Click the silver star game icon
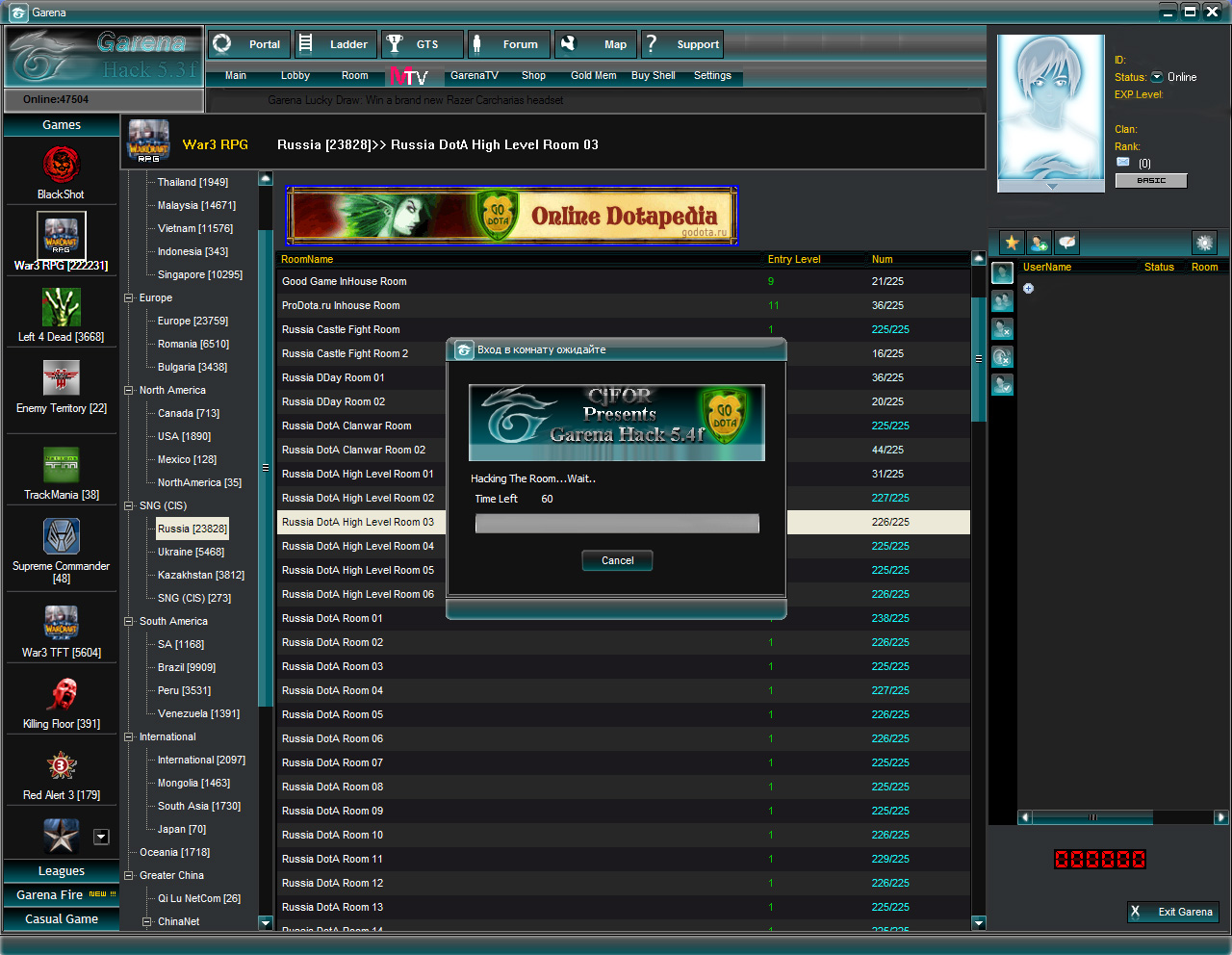The height and width of the screenshot is (955, 1232). (x=61, y=836)
